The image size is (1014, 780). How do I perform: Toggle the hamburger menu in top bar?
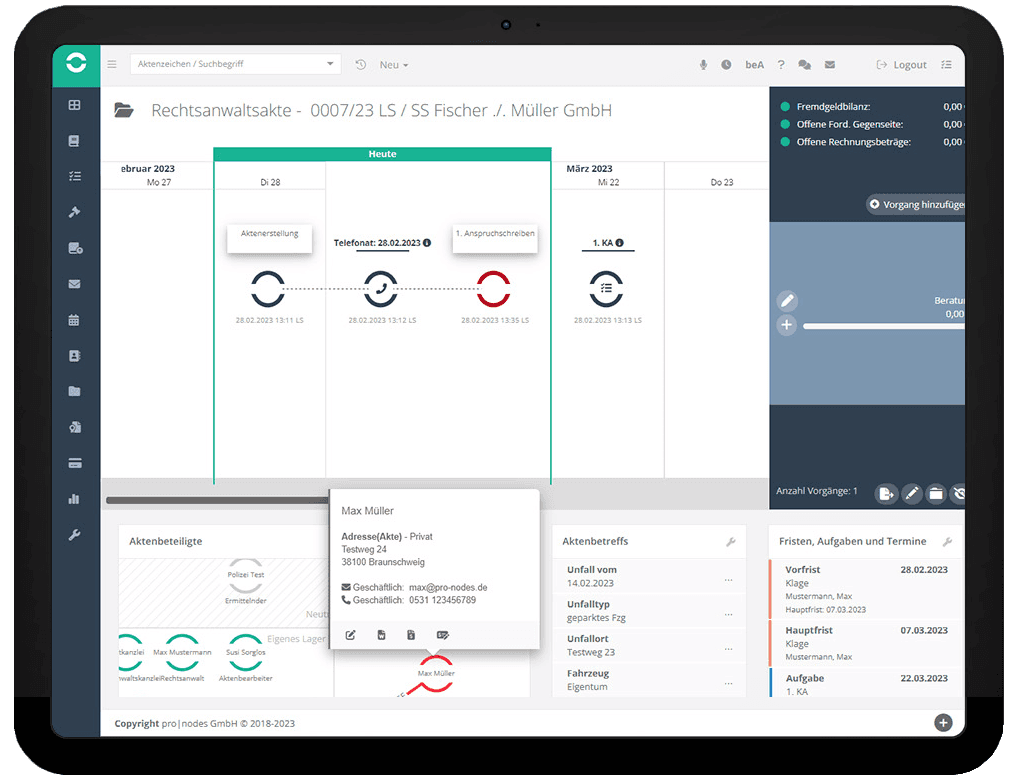[x=112, y=64]
